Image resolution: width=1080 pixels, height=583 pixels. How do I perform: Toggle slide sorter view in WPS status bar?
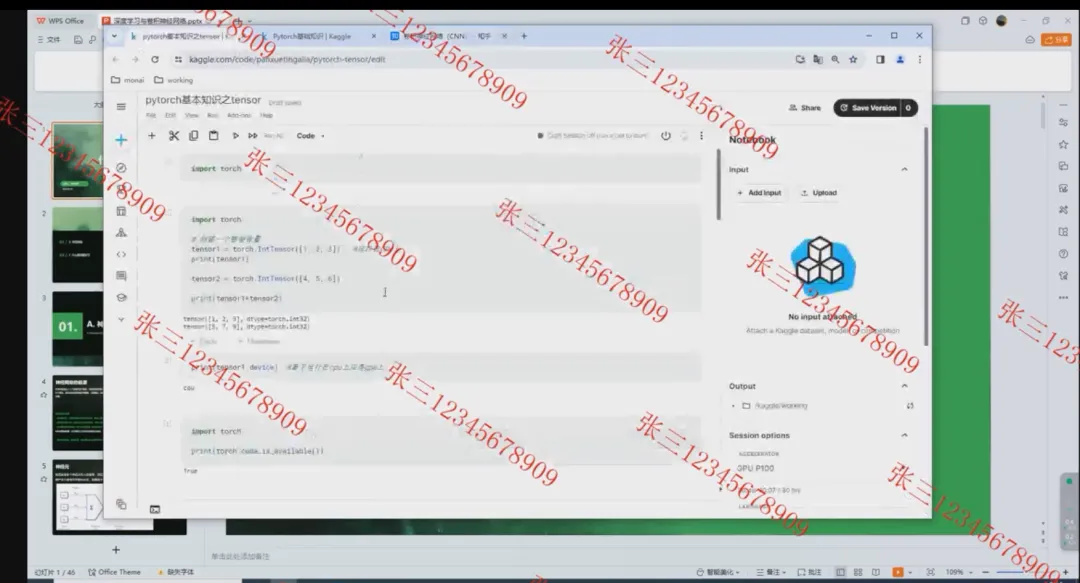[858, 572]
